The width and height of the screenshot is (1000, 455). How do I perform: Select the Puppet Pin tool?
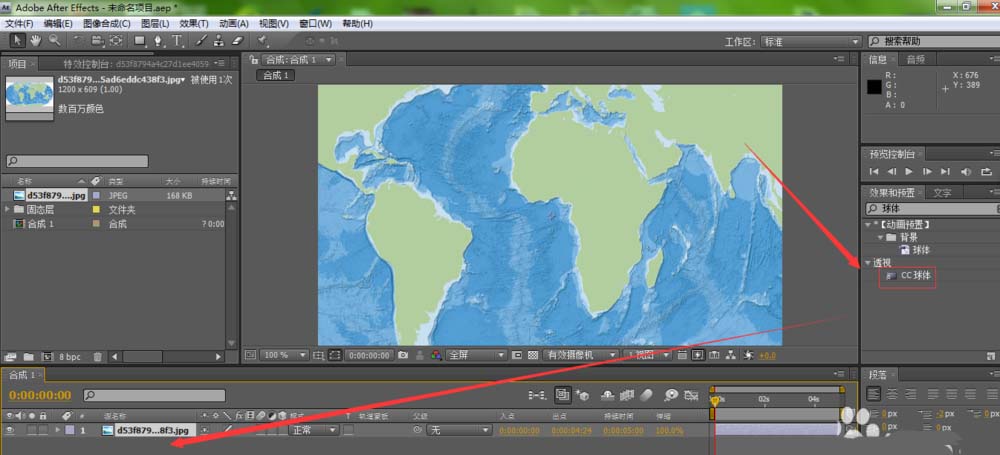(x=263, y=40)
